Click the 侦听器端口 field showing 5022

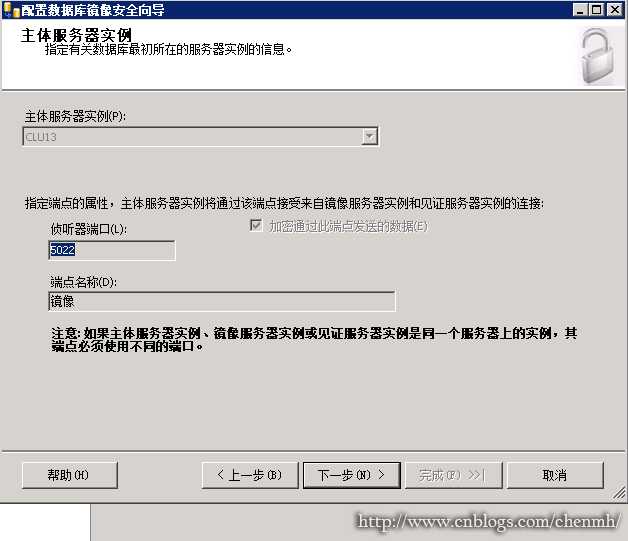(x=112, y=250)
